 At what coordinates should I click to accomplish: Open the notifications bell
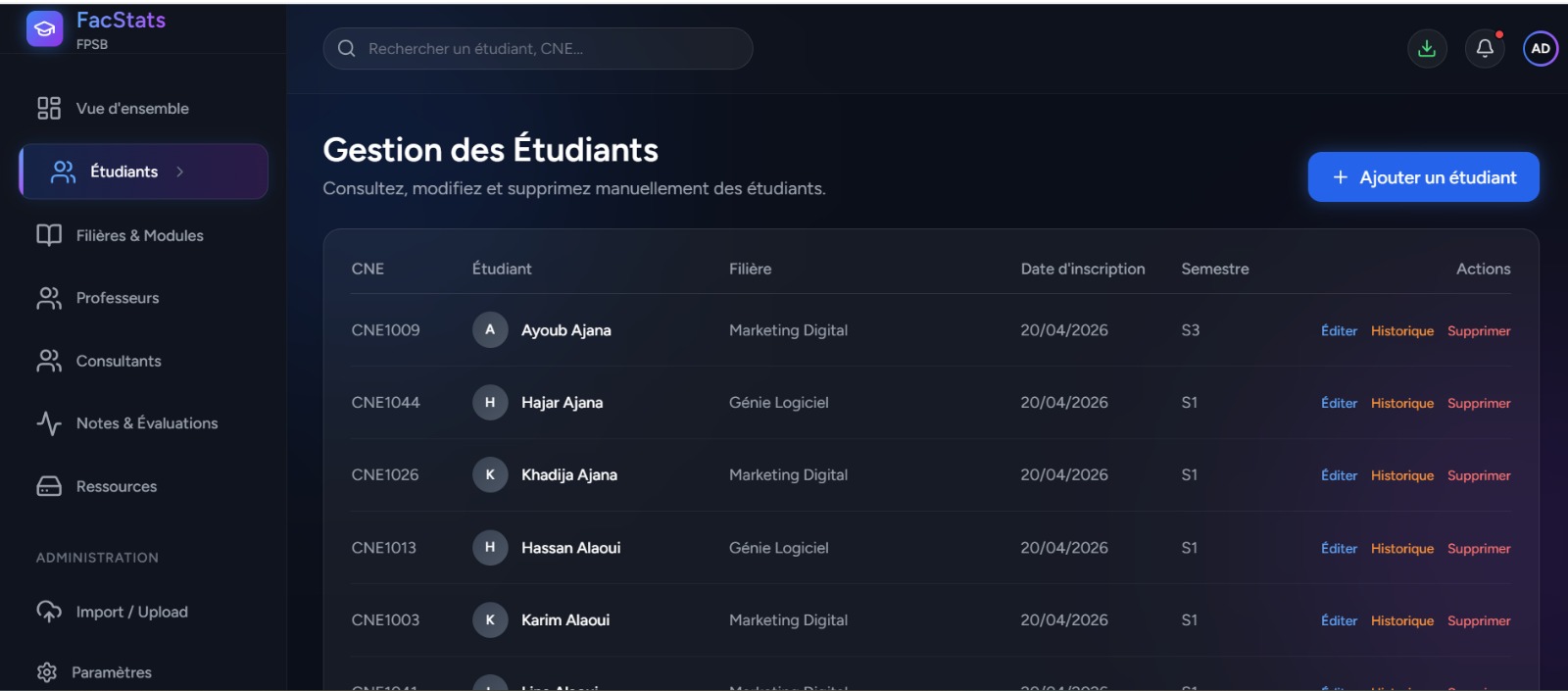pyautogui.click(x=1485, y=48)
